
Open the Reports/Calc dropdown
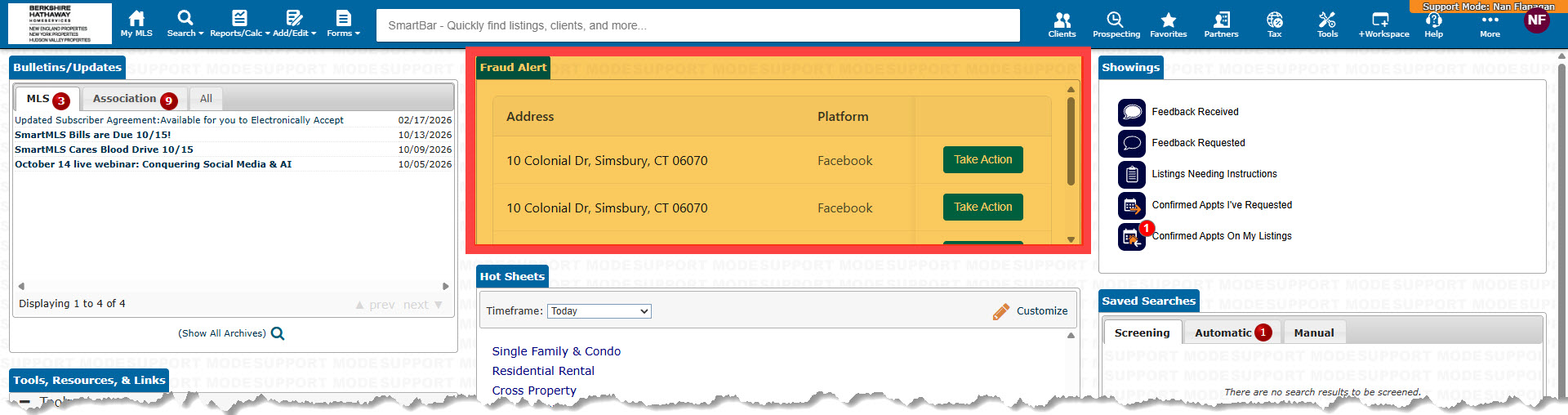pos(239,23)
